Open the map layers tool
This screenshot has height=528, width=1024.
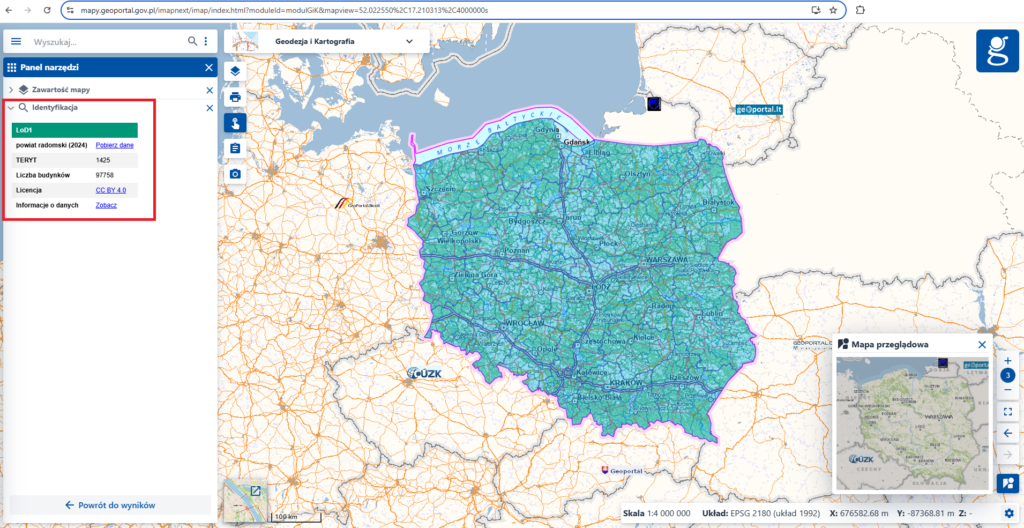click(235, 72)
